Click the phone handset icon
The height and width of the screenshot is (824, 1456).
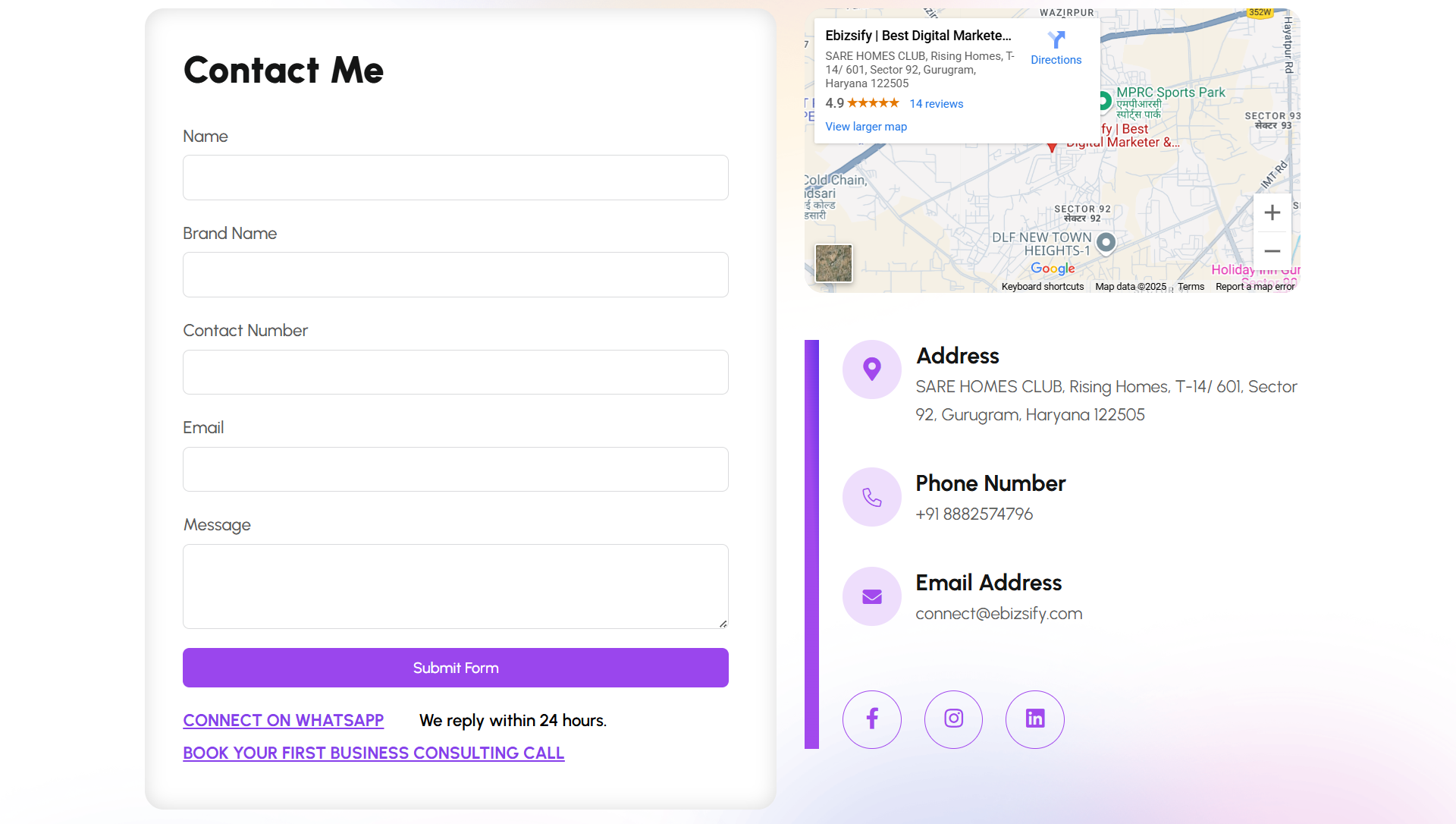pos(872,497)
